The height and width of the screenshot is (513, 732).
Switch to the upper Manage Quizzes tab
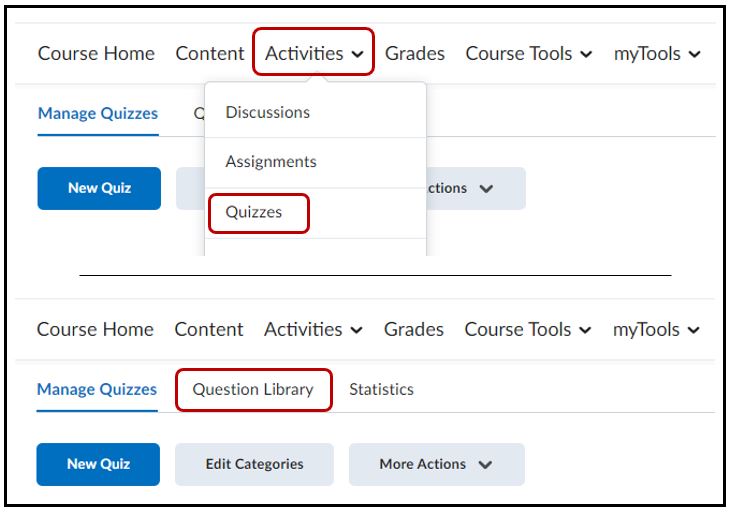[x=98, y=113]
